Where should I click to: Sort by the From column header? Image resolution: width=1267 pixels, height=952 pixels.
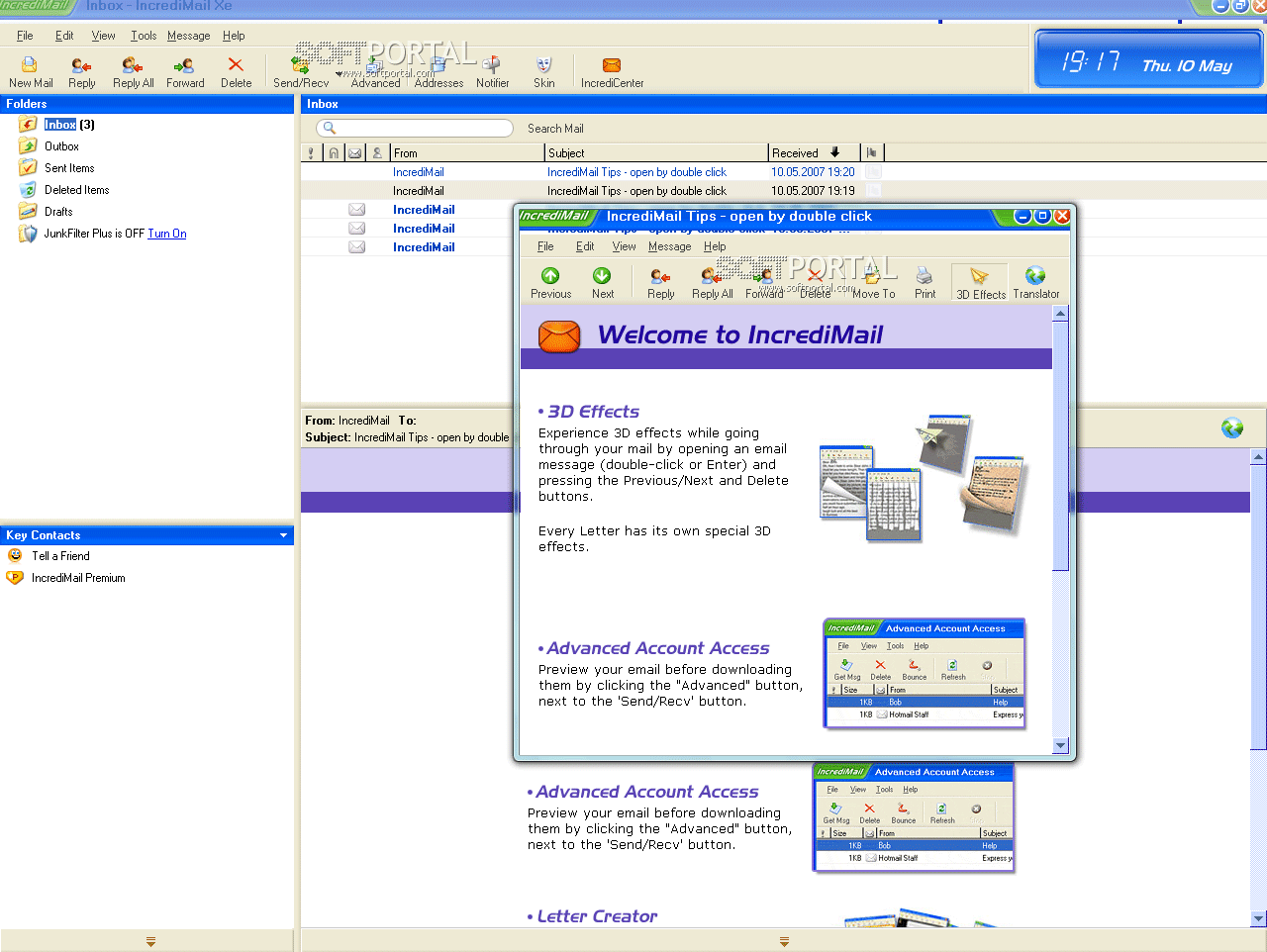tap(467, 152)
